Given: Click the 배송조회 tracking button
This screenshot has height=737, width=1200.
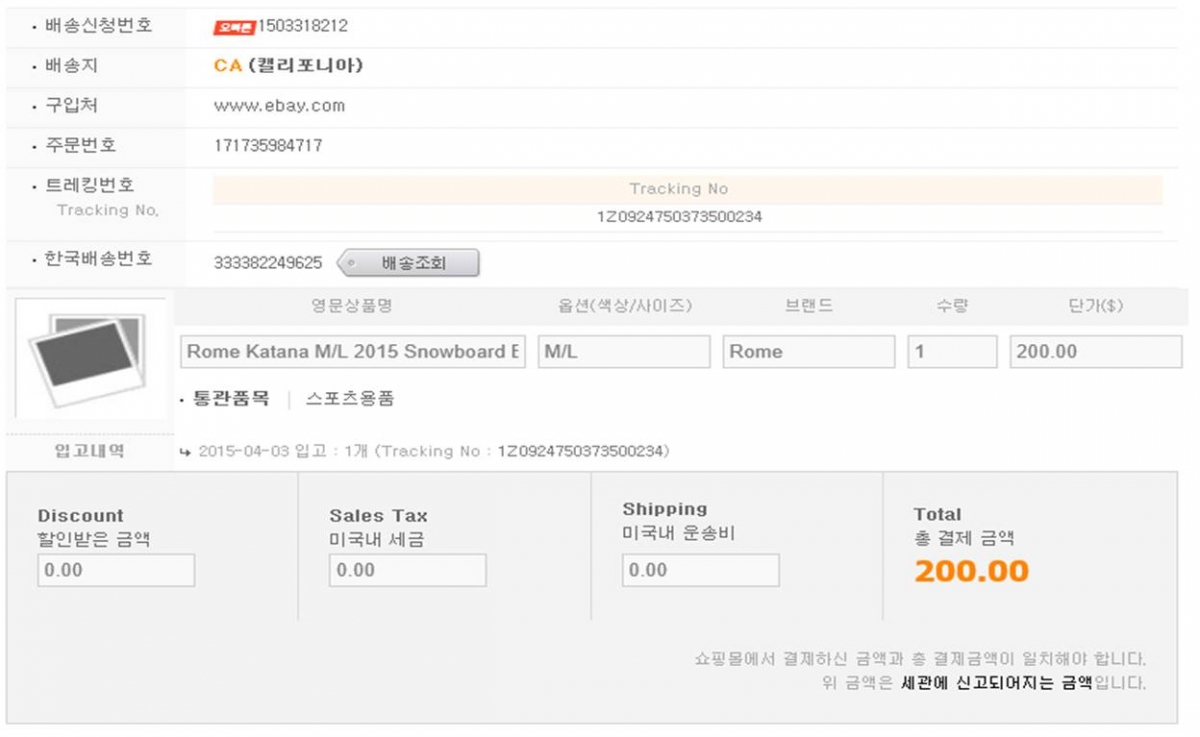Looking at the screenshot, I should click(x=408, y=264).
